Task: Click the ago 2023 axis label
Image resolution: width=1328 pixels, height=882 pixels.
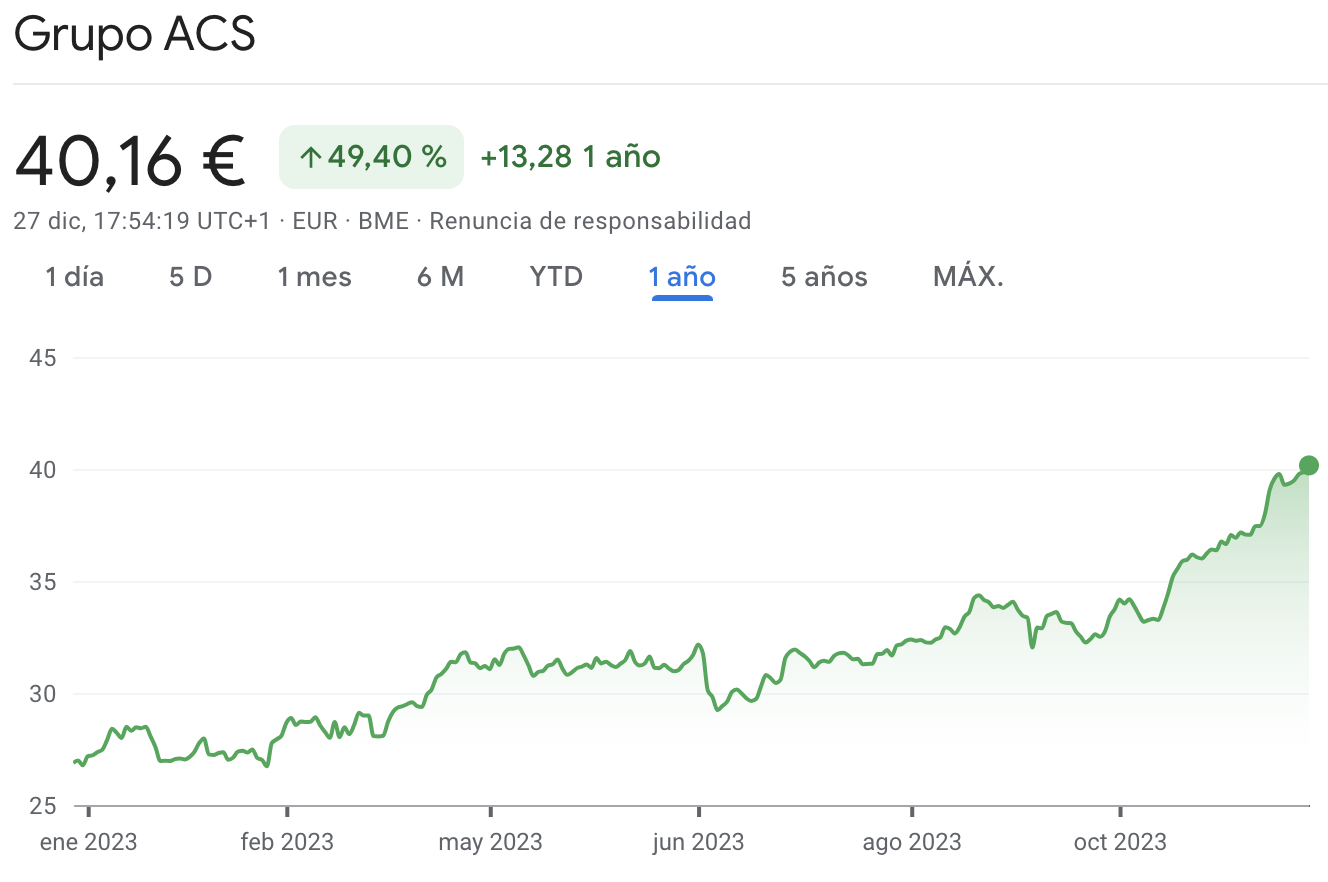Action: point(912,842)
